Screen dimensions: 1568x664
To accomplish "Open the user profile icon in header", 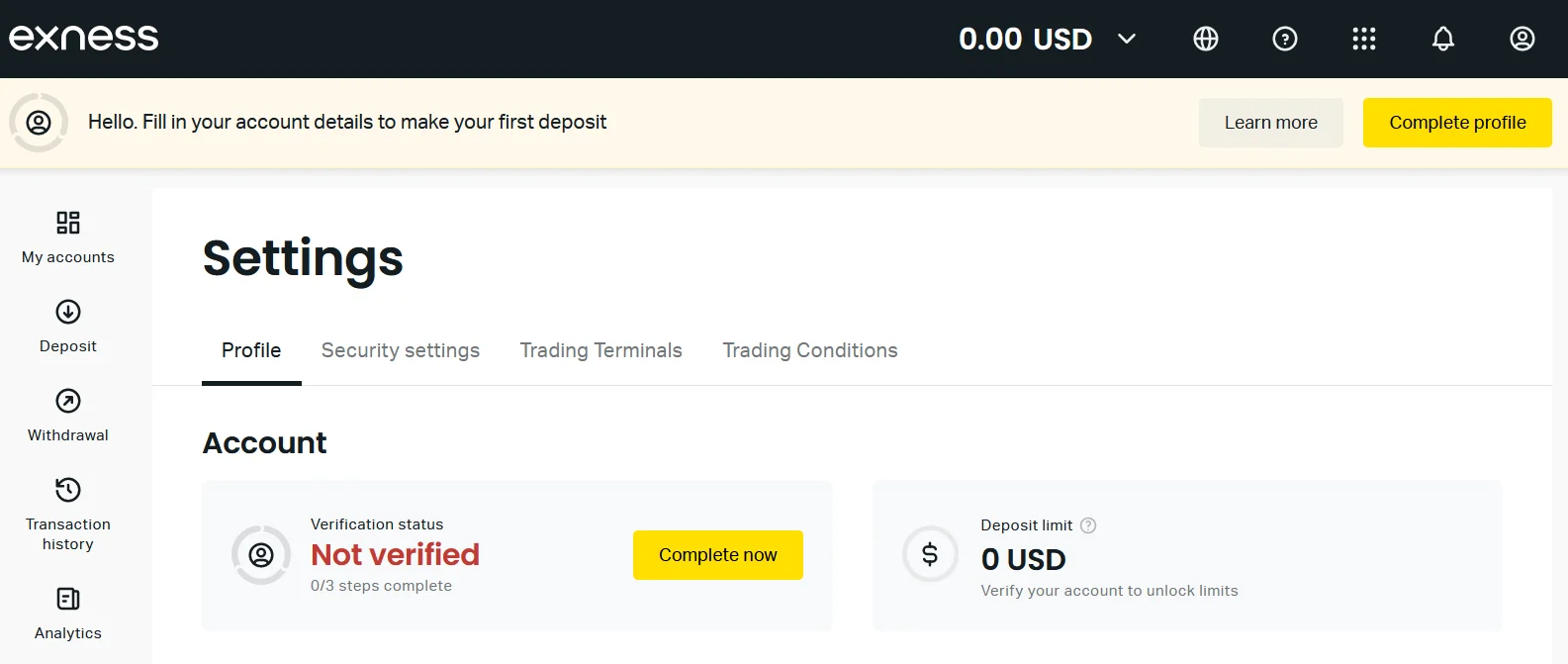I will (1522, 39).
